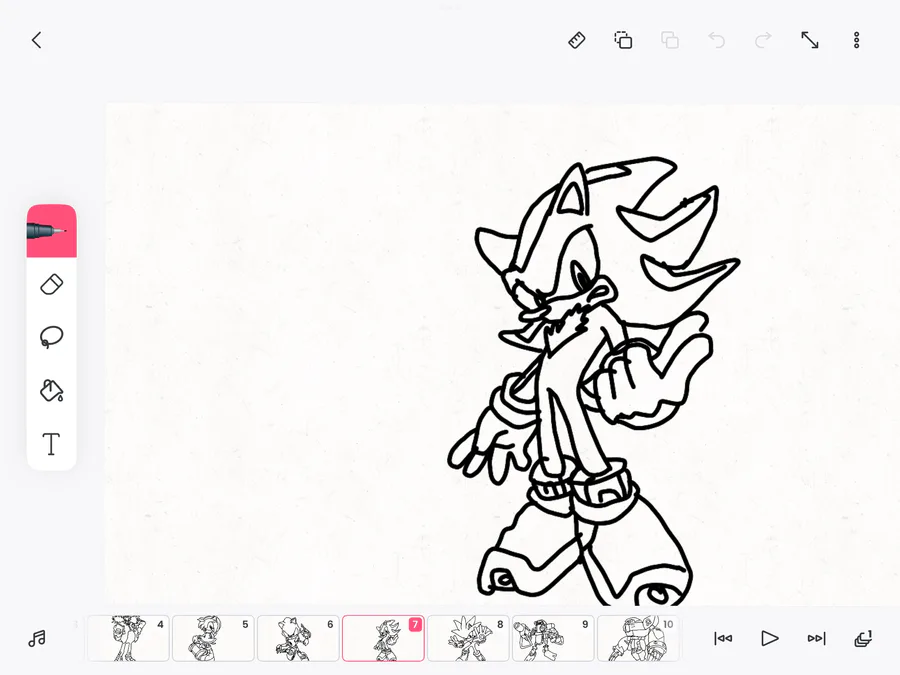900x675 pixels.
Task: Select the Lasso selection tool
Action: 52,337
